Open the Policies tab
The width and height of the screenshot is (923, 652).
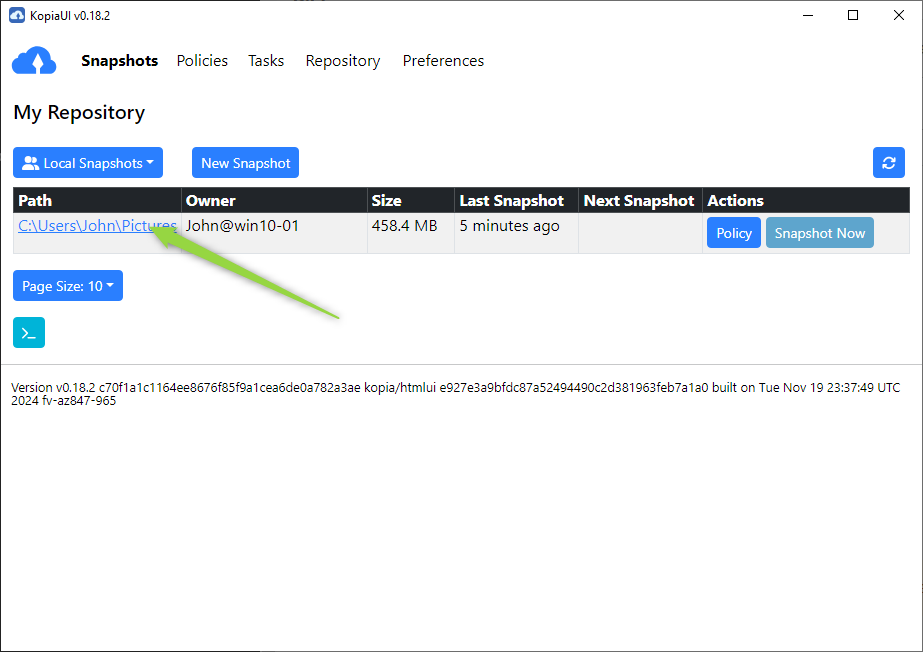pos(202,61)
